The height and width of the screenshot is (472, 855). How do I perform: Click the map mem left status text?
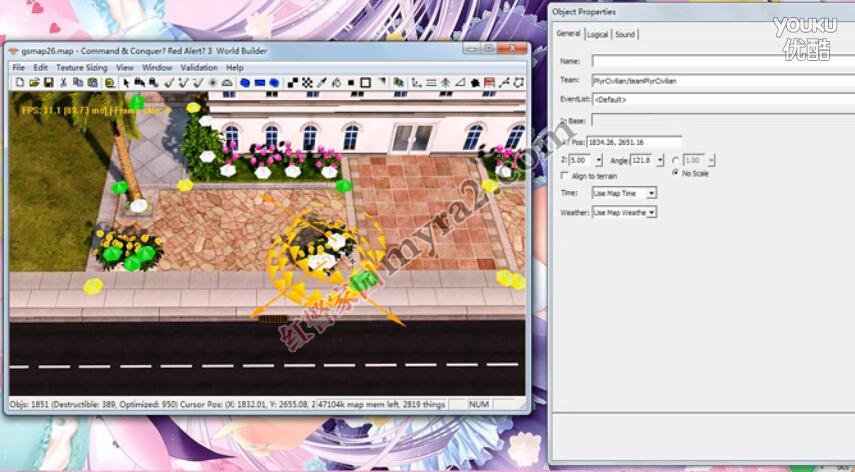[x=381, y=404]
